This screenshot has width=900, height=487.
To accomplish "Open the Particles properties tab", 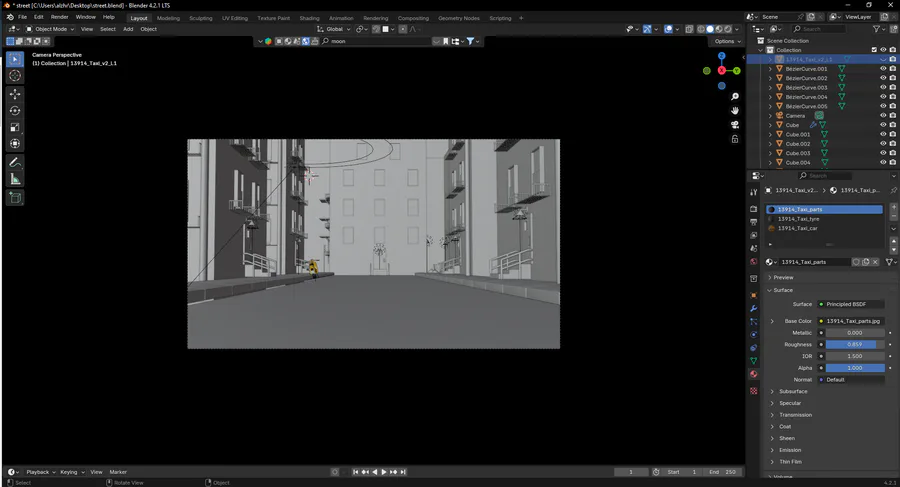I will pyautogui.click(x=754, y=322).
